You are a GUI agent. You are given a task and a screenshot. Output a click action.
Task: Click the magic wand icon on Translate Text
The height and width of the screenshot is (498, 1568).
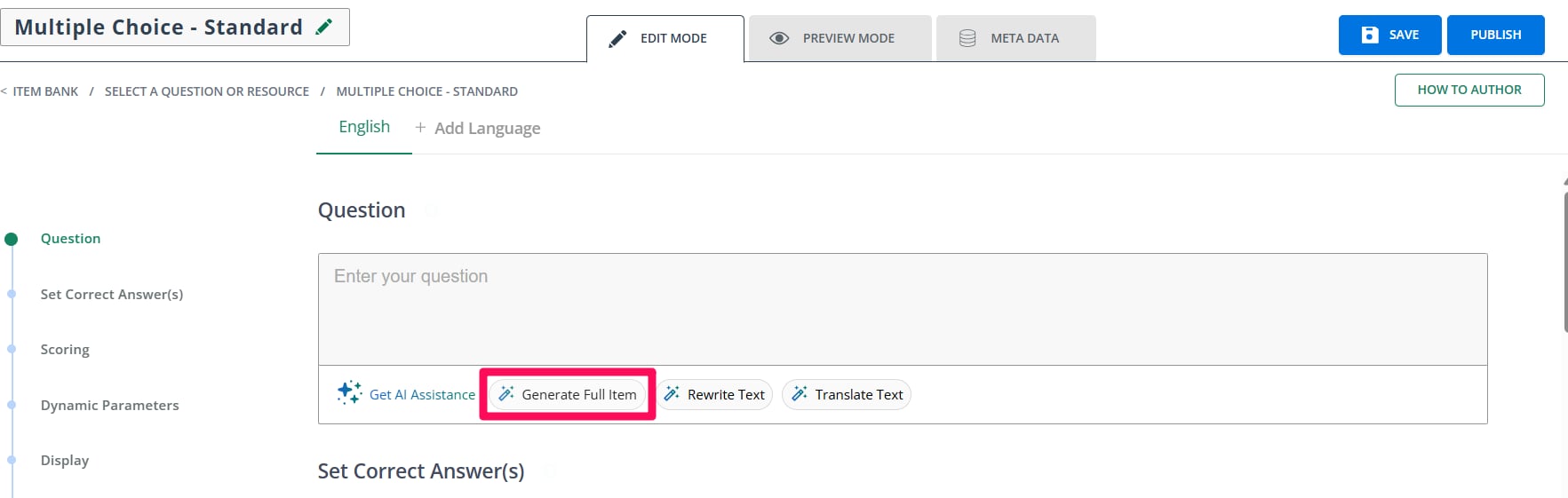[800, 394]
